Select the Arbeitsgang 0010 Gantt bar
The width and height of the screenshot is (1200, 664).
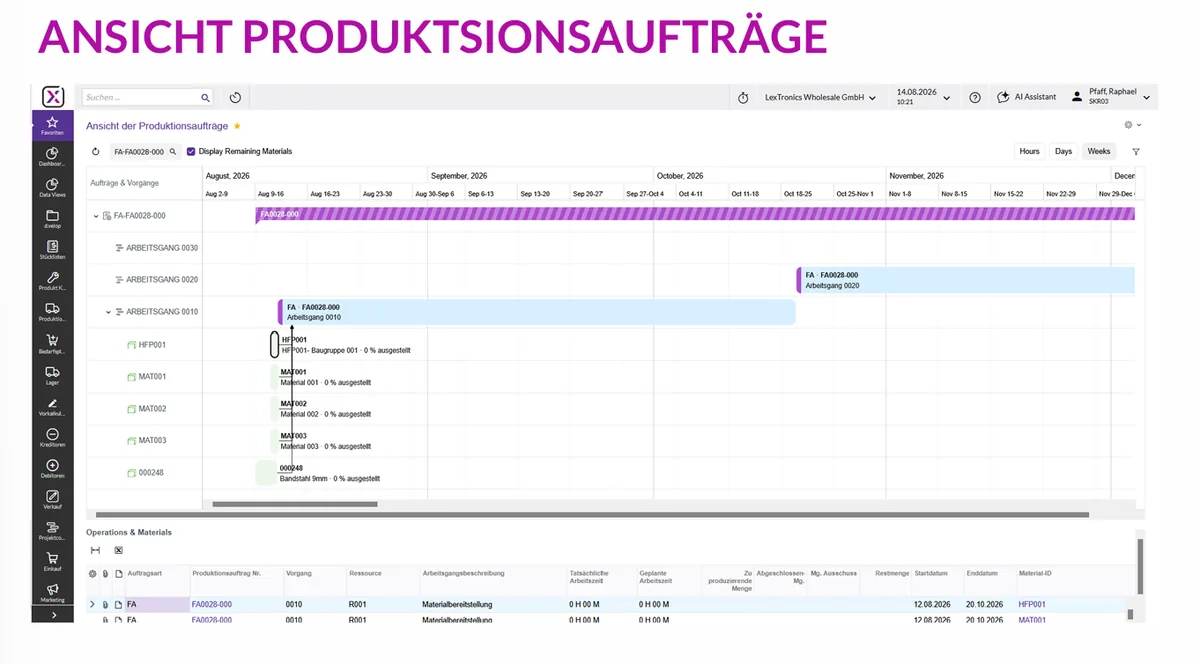537,312
